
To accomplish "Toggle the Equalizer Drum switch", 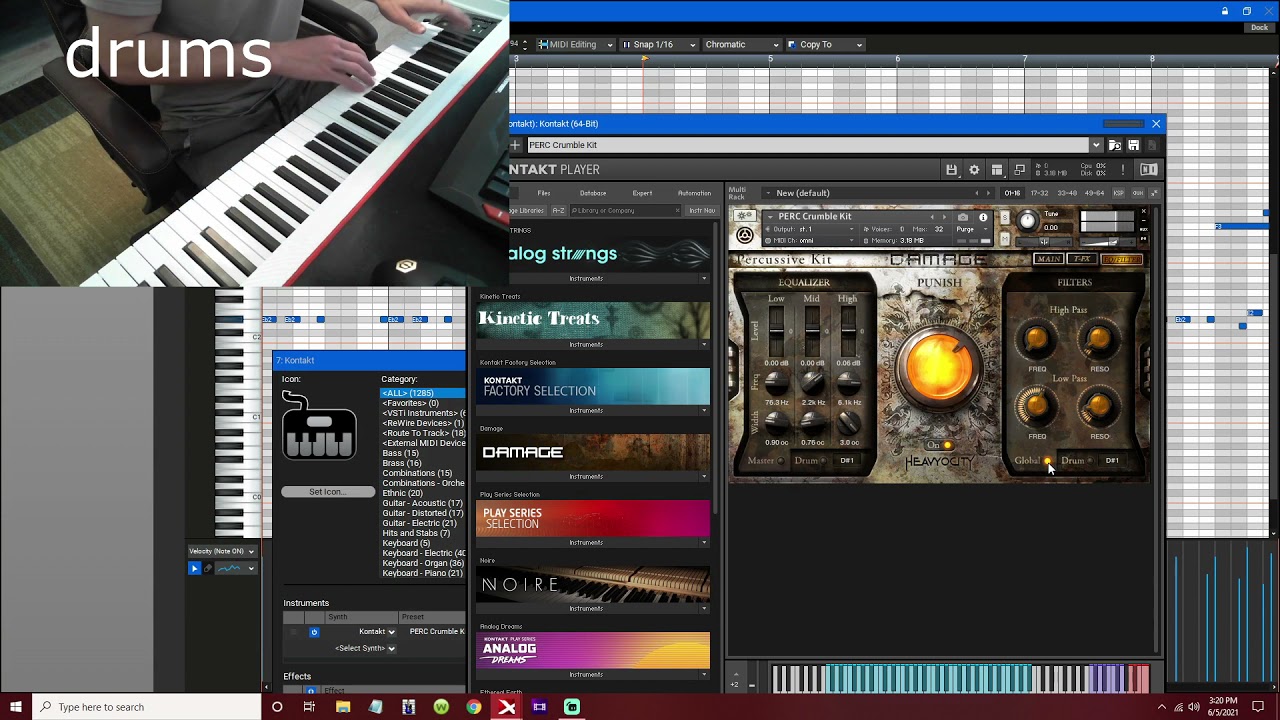I will pyautogui.click(x=825, y=461).
